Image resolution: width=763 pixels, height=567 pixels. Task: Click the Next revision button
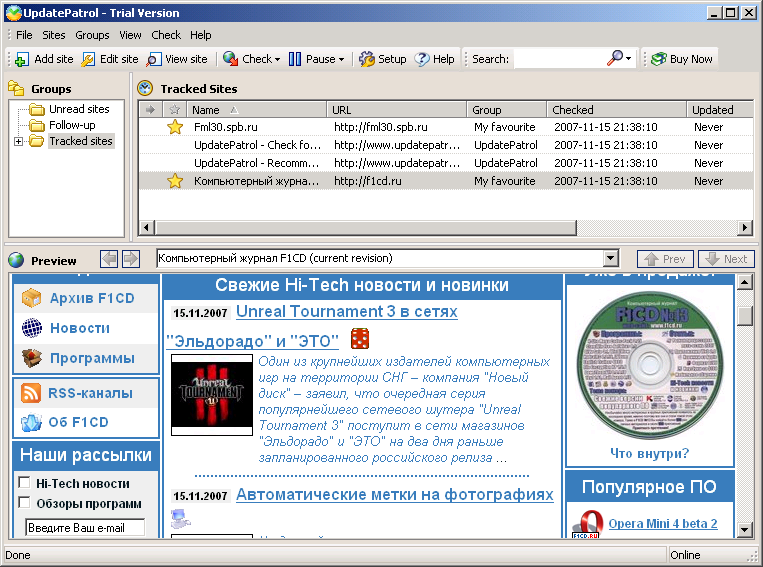(726, 259)
